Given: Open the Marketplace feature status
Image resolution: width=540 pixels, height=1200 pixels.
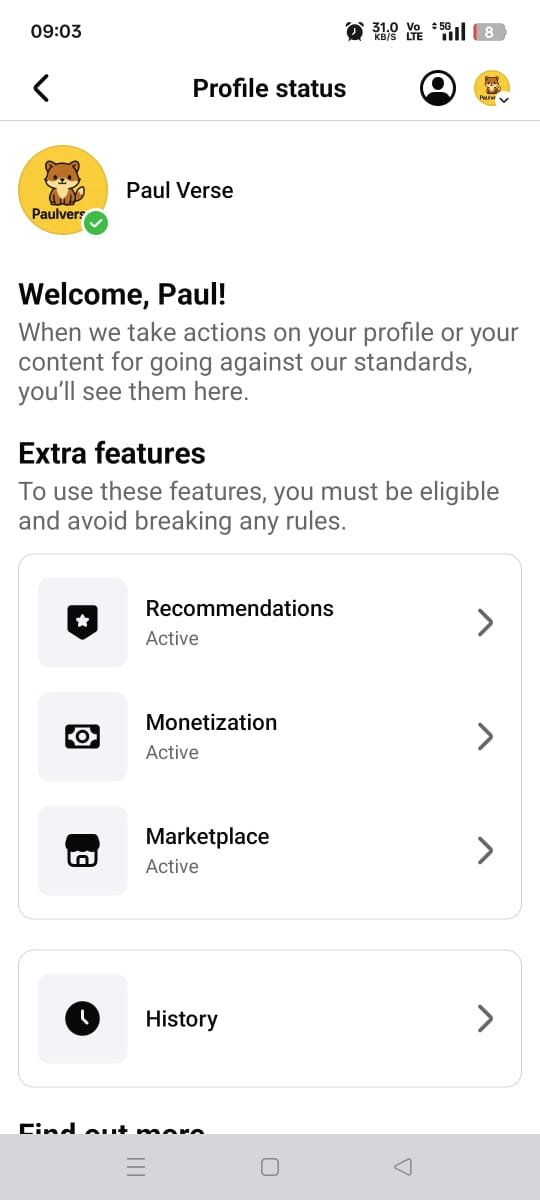Looking at the screenshot, I should [x=270, y=850].
